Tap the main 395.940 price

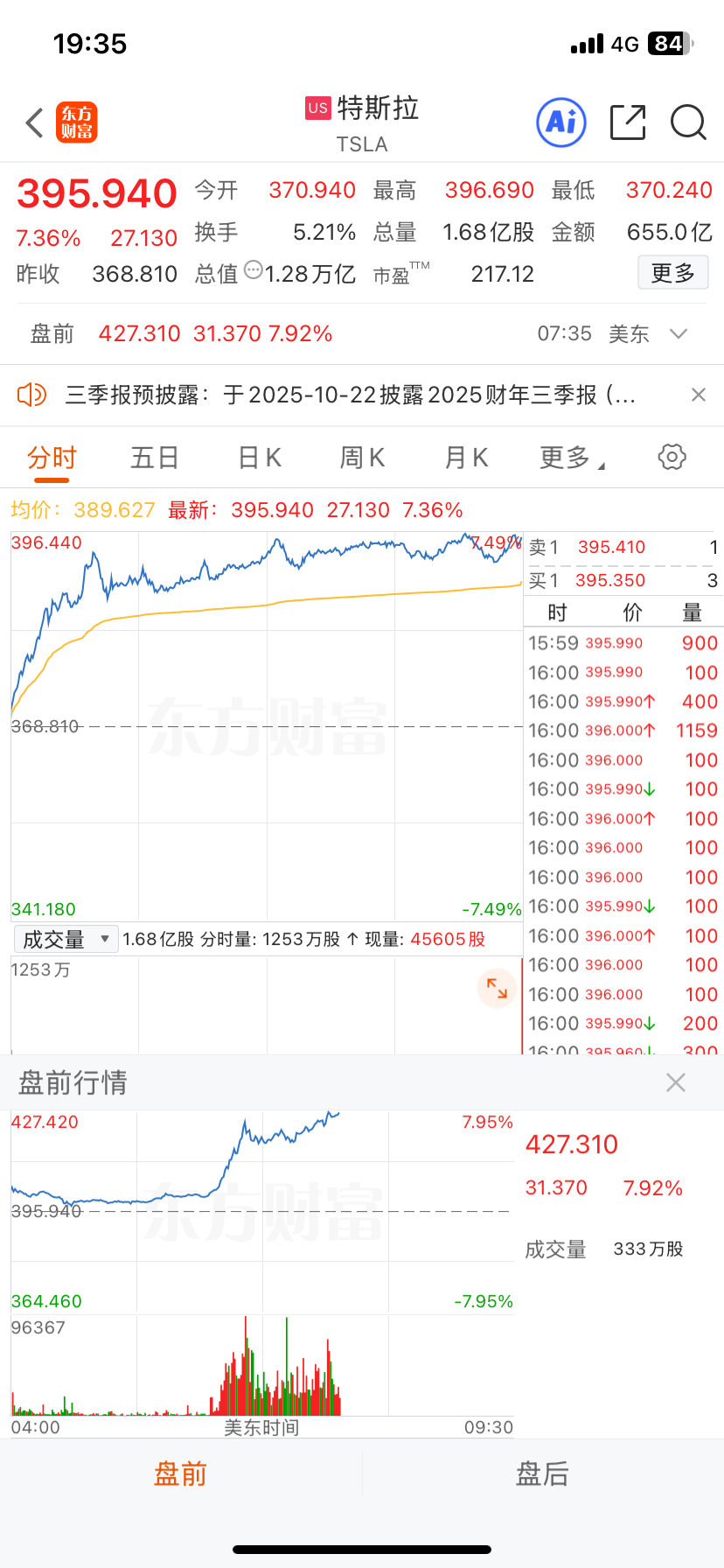click(x=97, y=193)
